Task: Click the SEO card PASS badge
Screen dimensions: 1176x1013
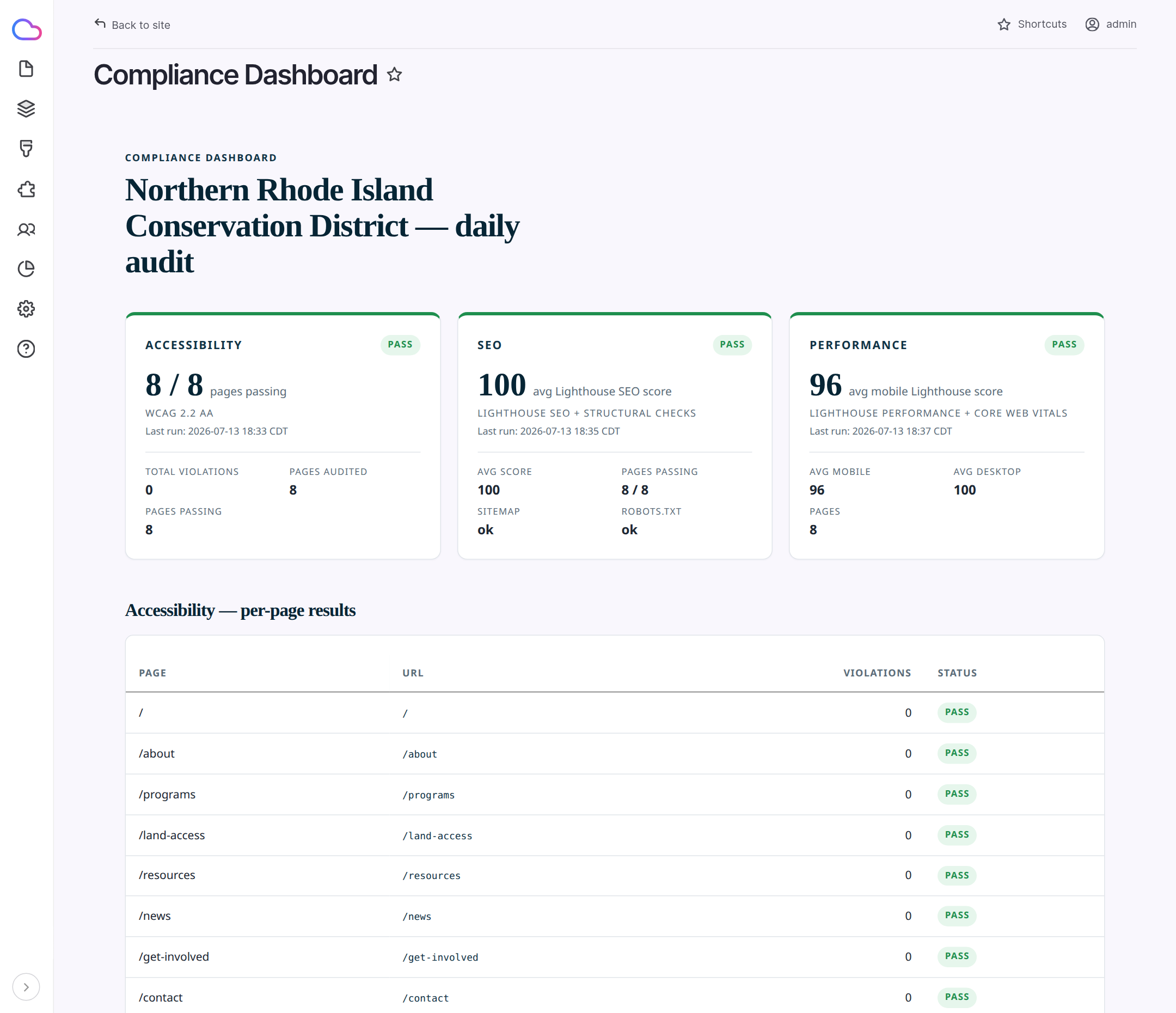Action: tap(732, 345)
